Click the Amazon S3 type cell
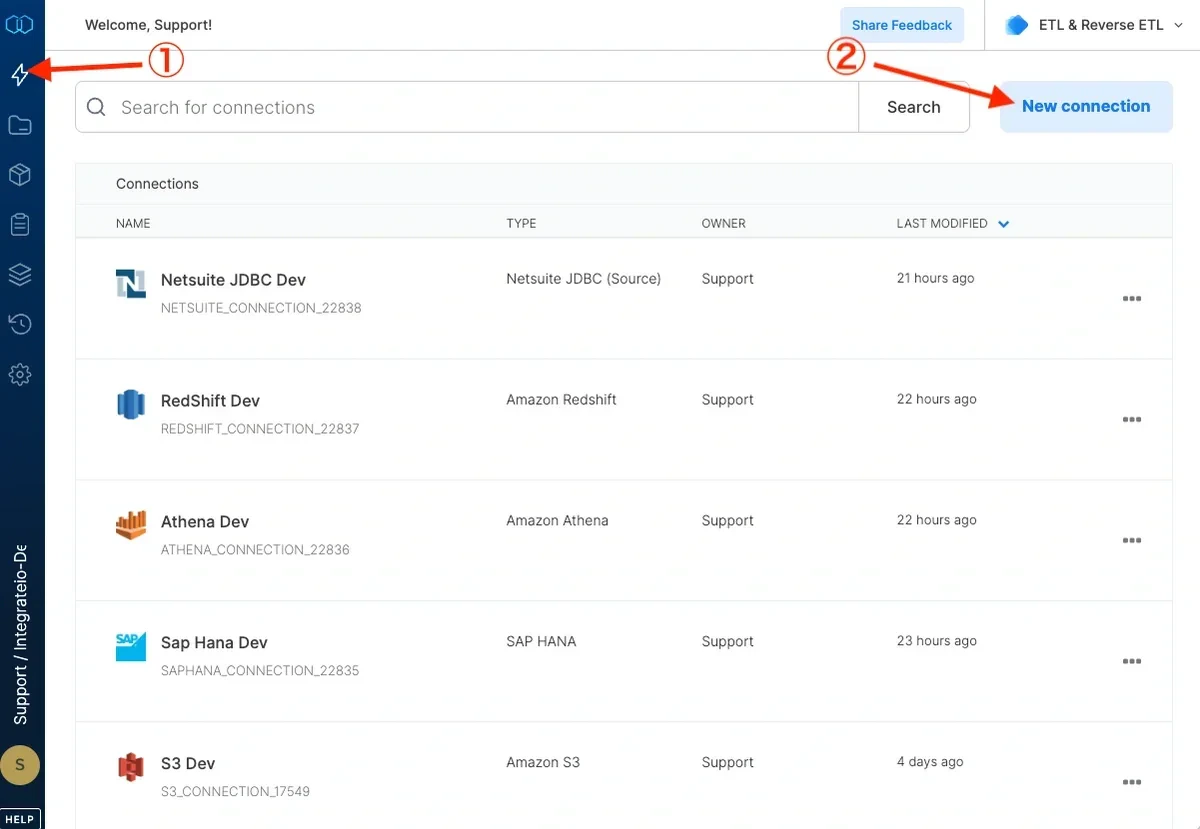 (x=543, y=763)
